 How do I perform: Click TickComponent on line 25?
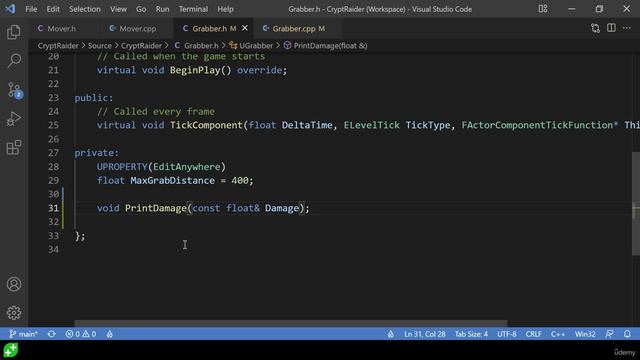pyautogui.click(x=206, y=125)
